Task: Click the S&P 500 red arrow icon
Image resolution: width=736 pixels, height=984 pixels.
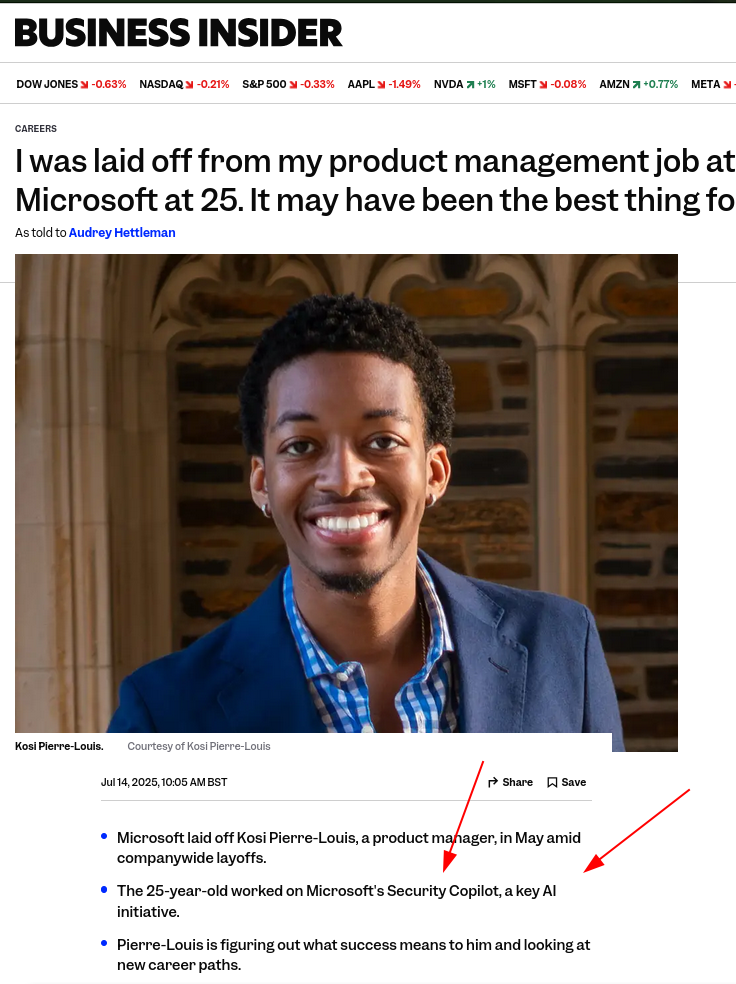Action: click(293, 85)
